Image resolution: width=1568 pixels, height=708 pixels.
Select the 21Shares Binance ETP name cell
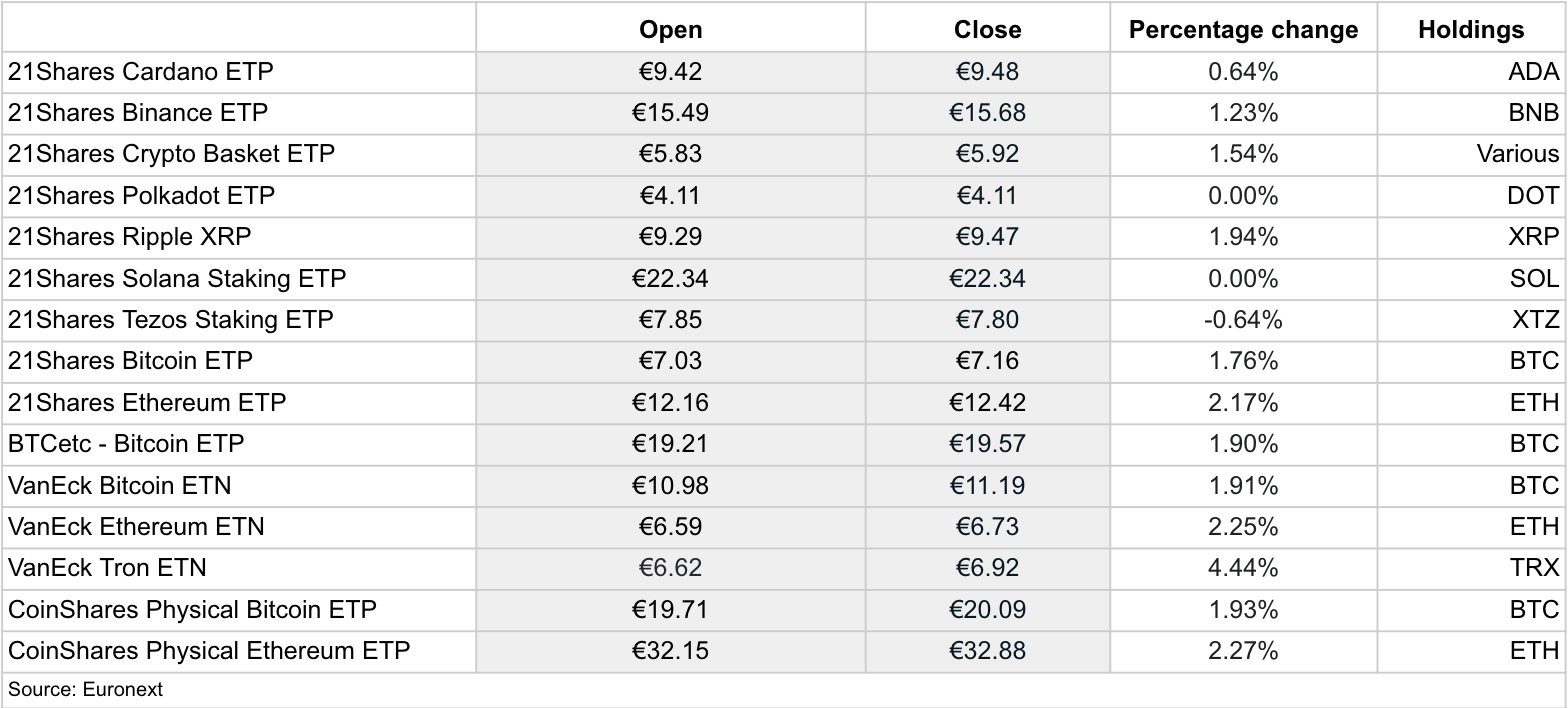point(138,113)
